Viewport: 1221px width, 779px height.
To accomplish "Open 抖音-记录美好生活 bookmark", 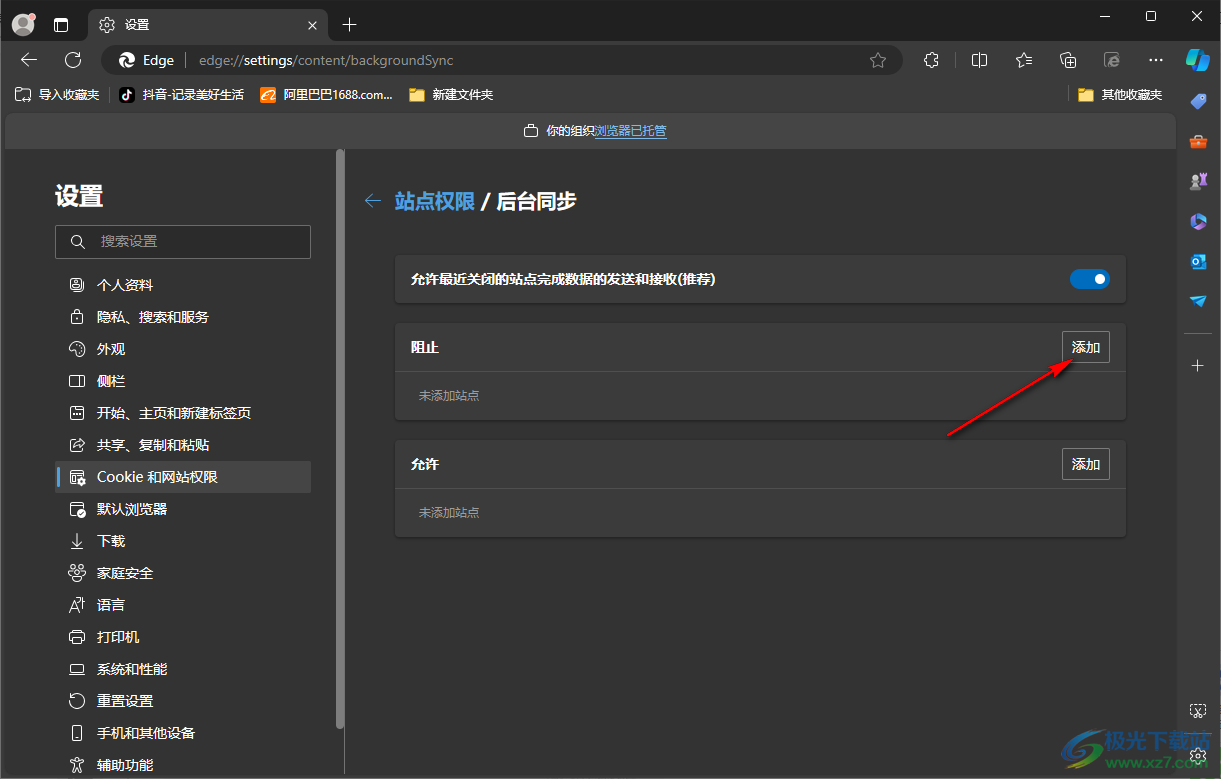I will click(181, 95).
